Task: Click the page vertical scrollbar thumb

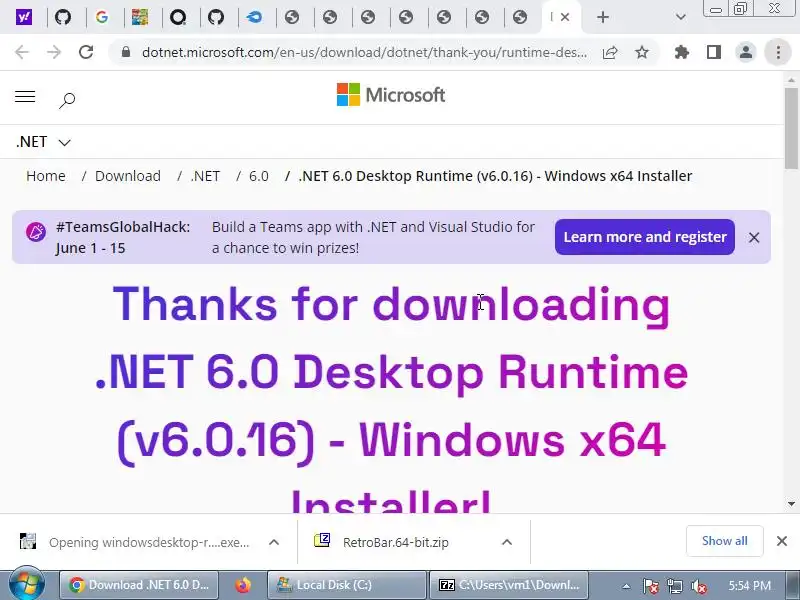Action: (x=791, y=128)
